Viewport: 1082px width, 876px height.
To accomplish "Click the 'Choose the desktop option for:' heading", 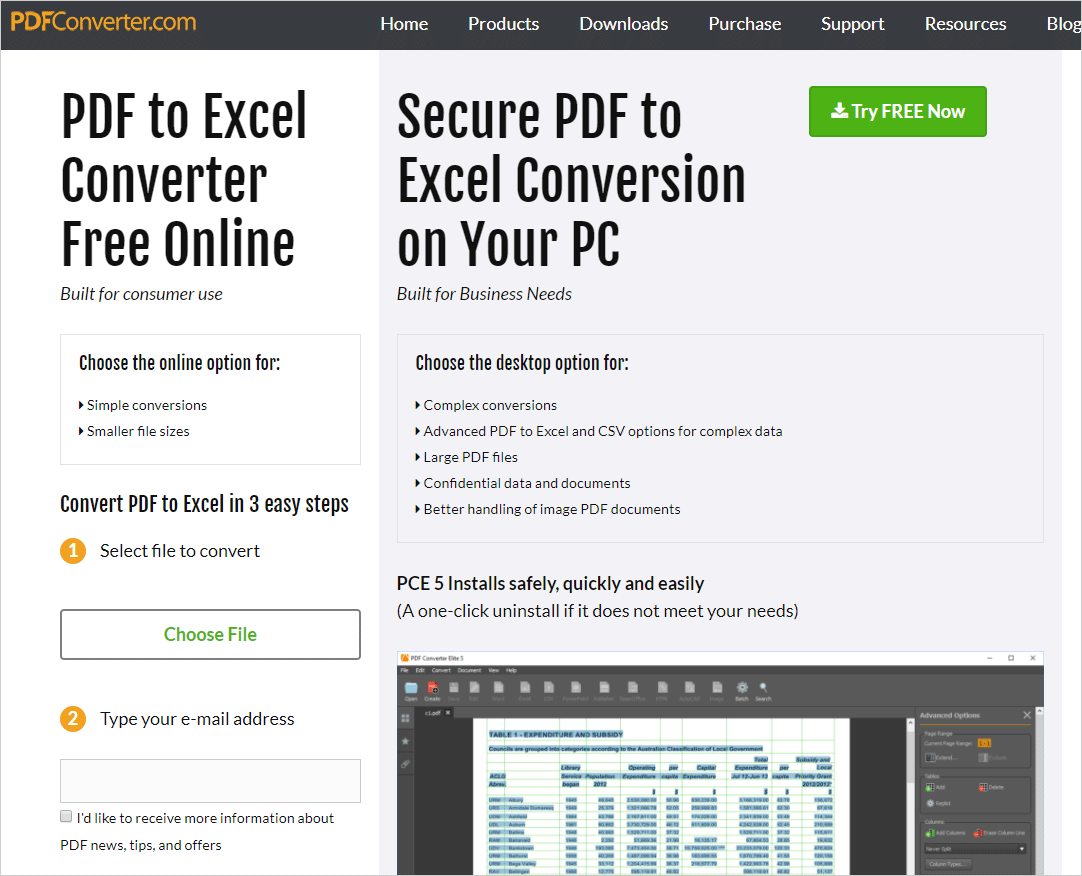I will [x=522, y=363].
